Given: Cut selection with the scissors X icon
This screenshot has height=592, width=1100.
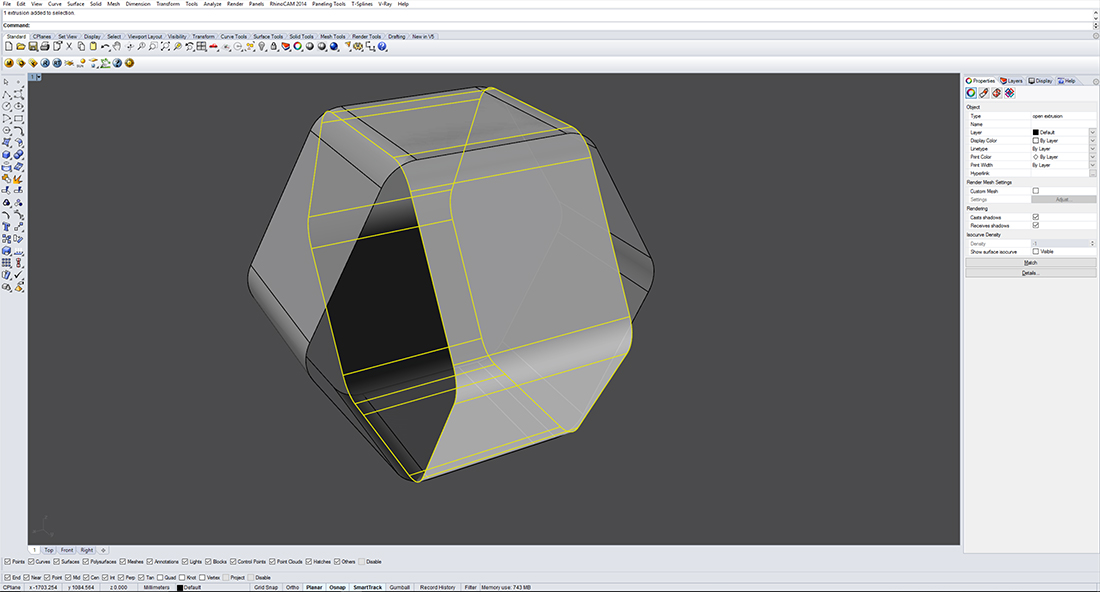Looking at the screenshot, I should click(69, 46).
